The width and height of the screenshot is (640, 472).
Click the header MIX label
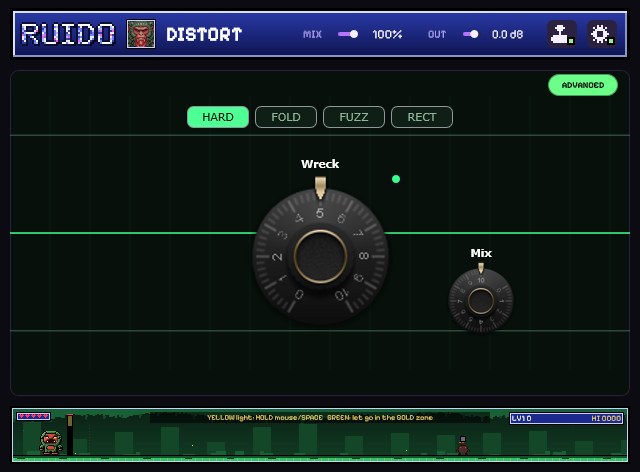pos(312,34)
